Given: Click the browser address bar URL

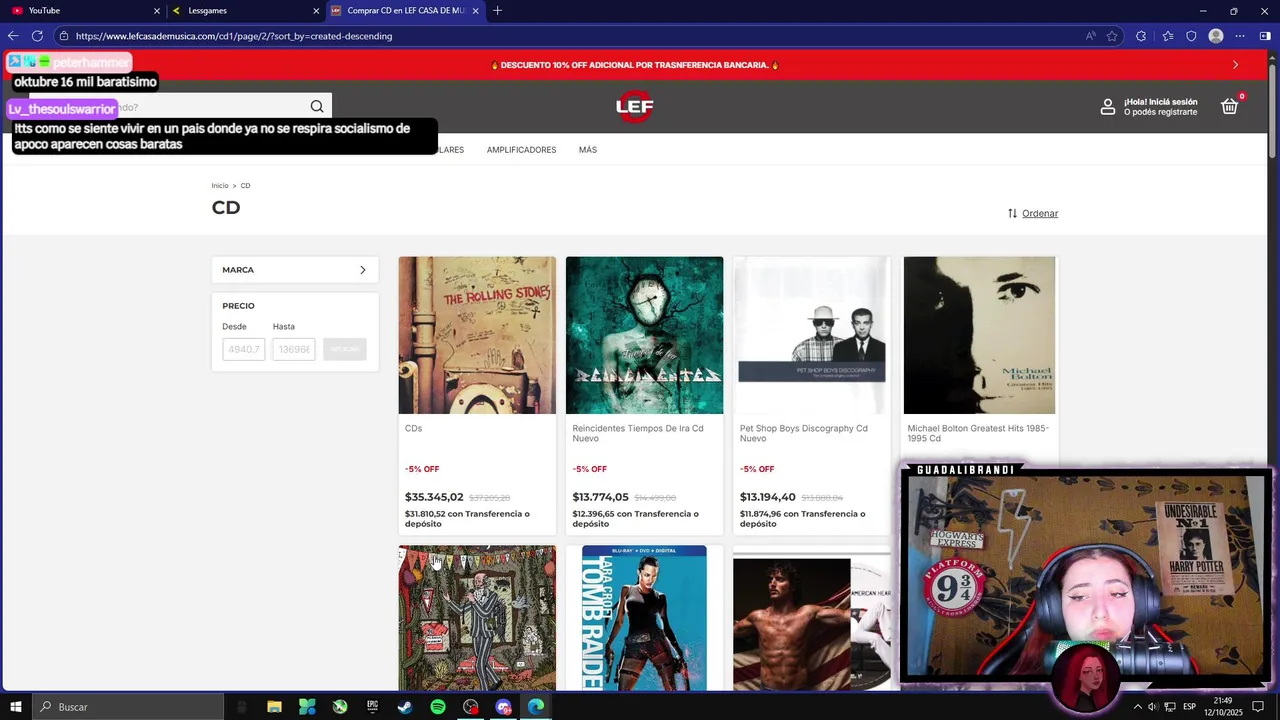Looking at the screenshot, I should tap(234, 36).
